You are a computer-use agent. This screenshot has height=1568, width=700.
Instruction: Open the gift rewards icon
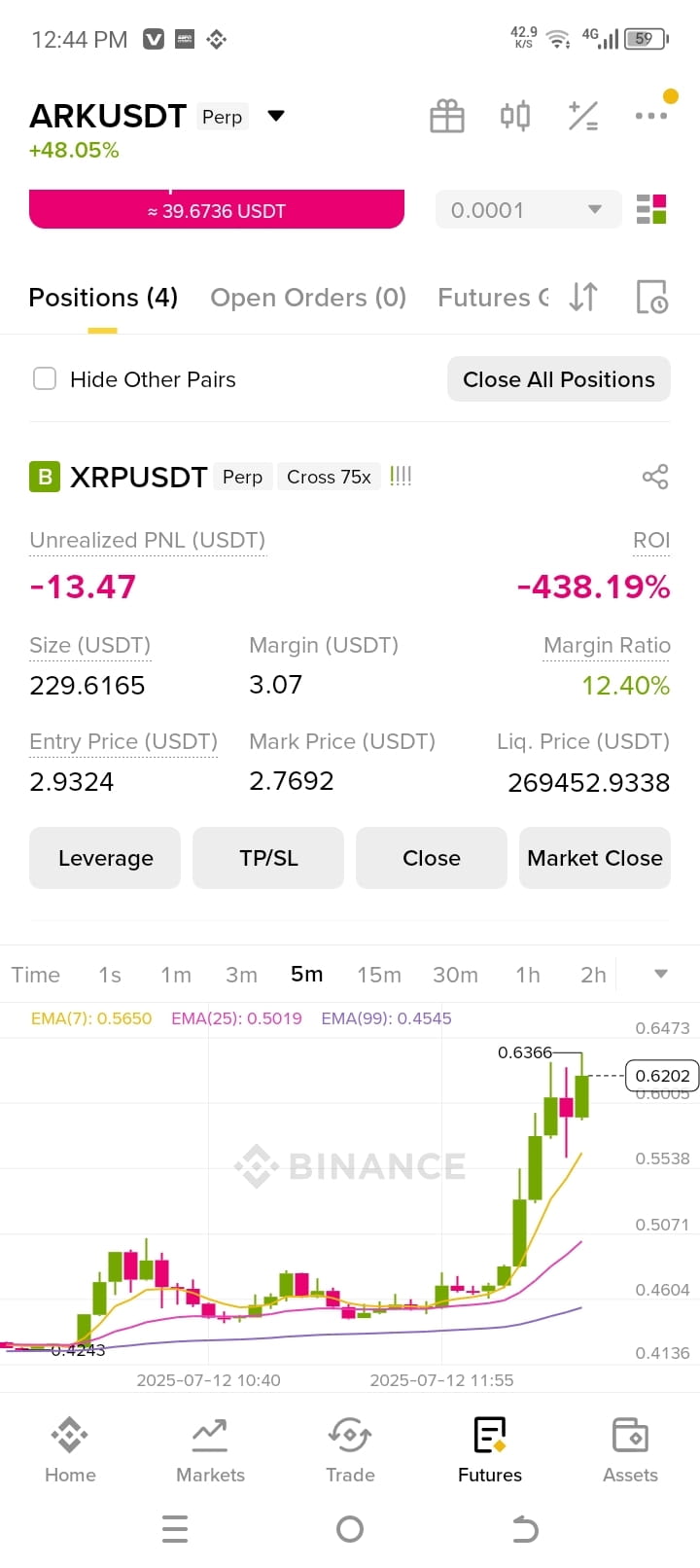coord(447,116)
